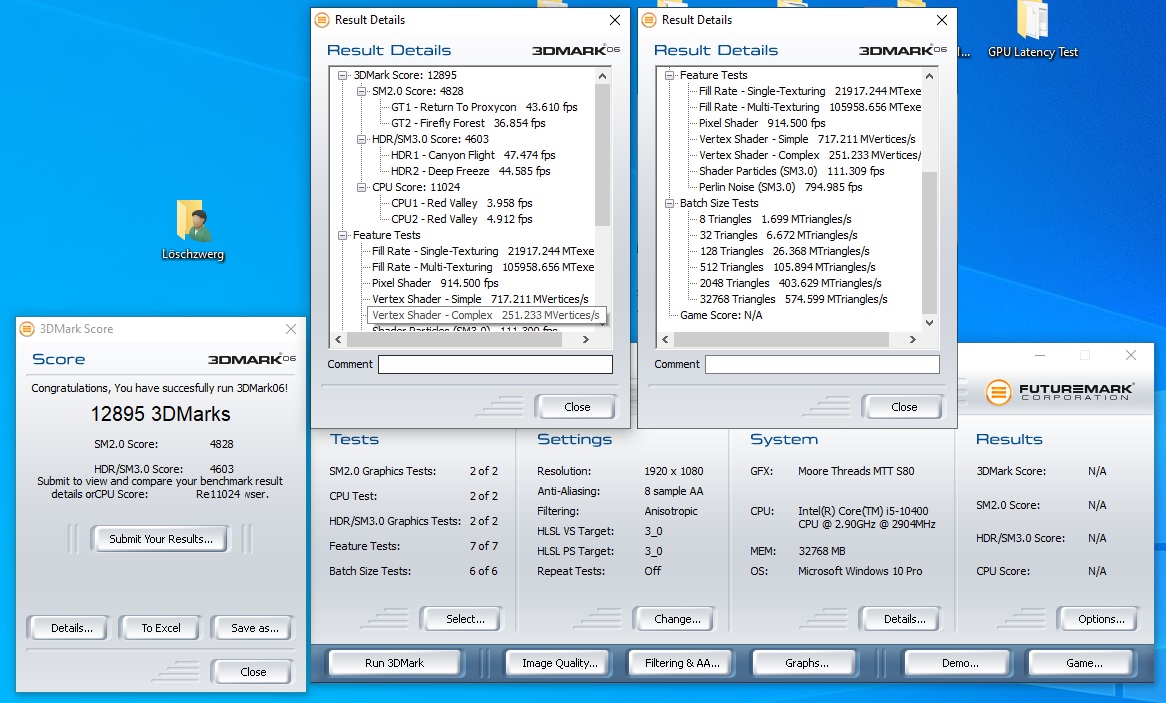This screenshot has width=1166, height=703.
Task: Select GT2 - Firefly Forest row
Action: click(x=468, y=123)
